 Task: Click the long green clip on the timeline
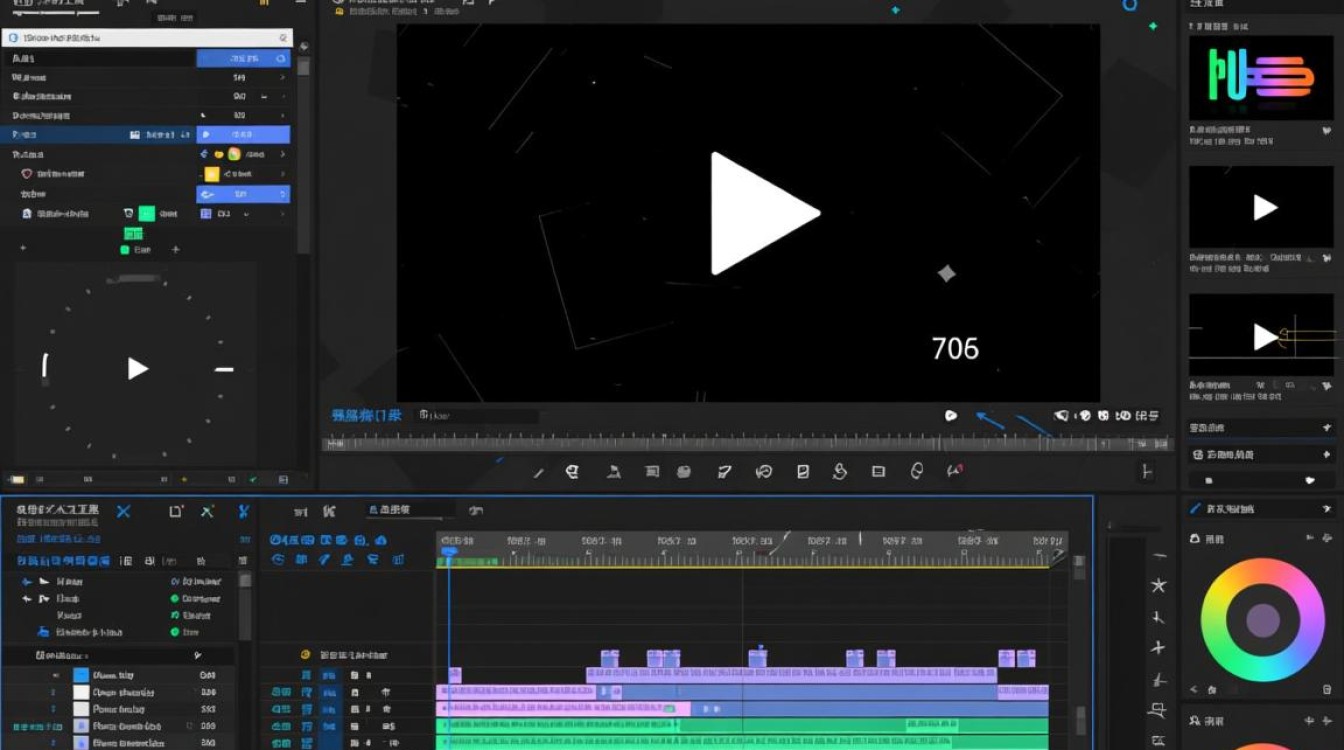pyautogui.click(x=744, y=725)
